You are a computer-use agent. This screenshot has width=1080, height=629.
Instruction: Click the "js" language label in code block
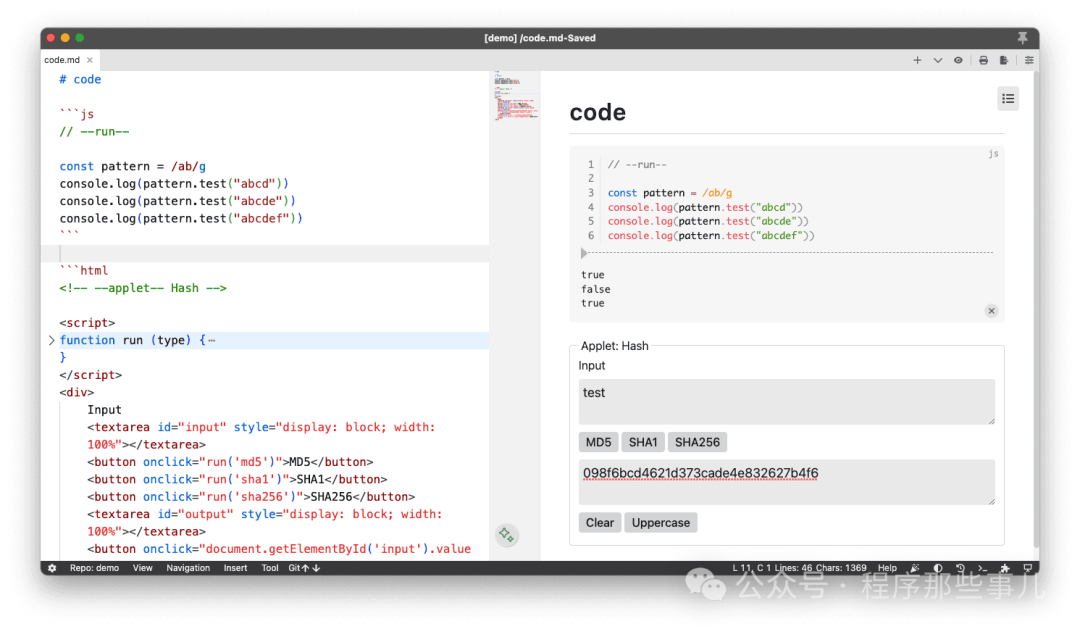(x=993, y=154)
